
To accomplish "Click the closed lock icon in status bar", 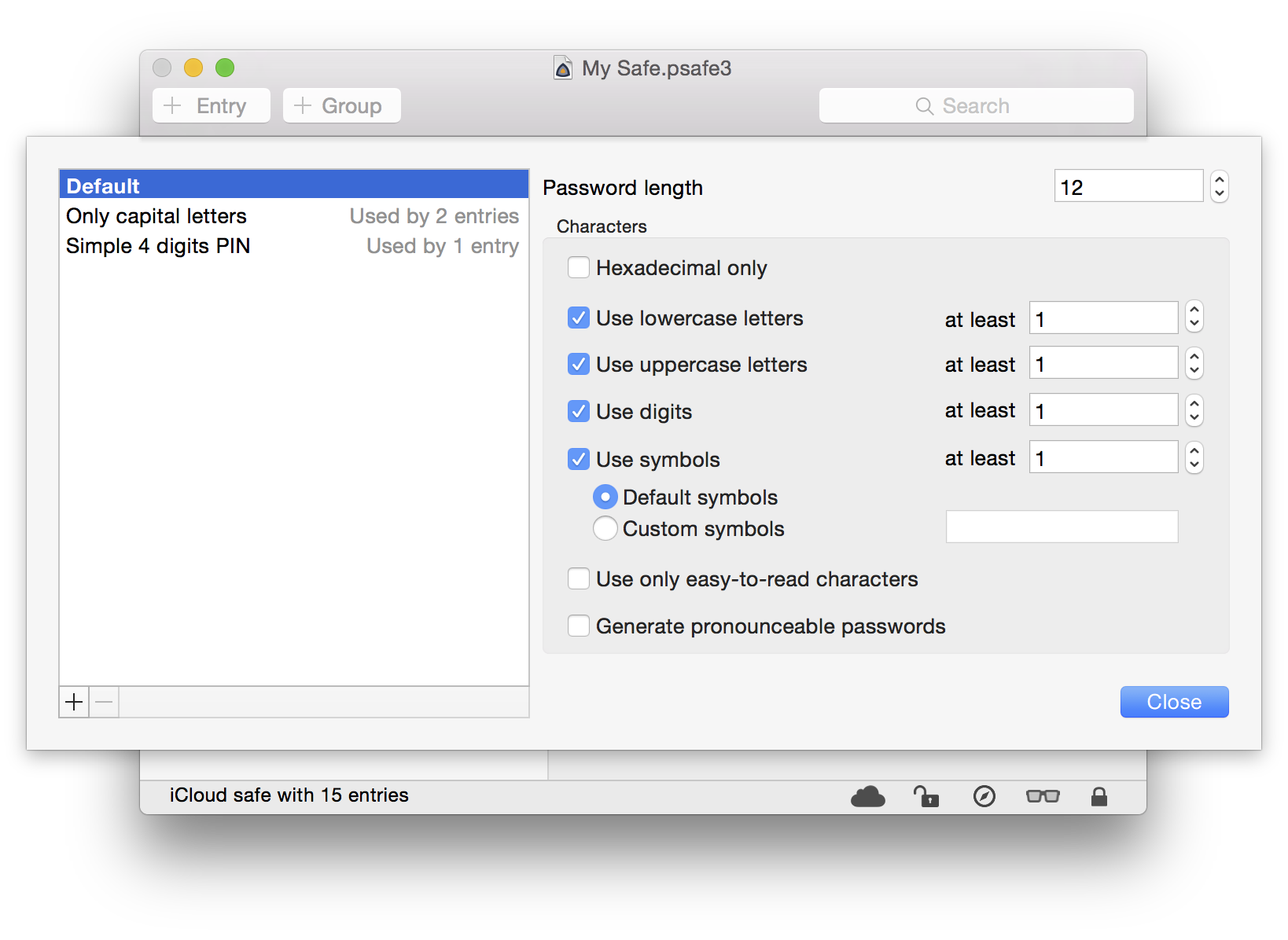I will [x=1098, y=797].
